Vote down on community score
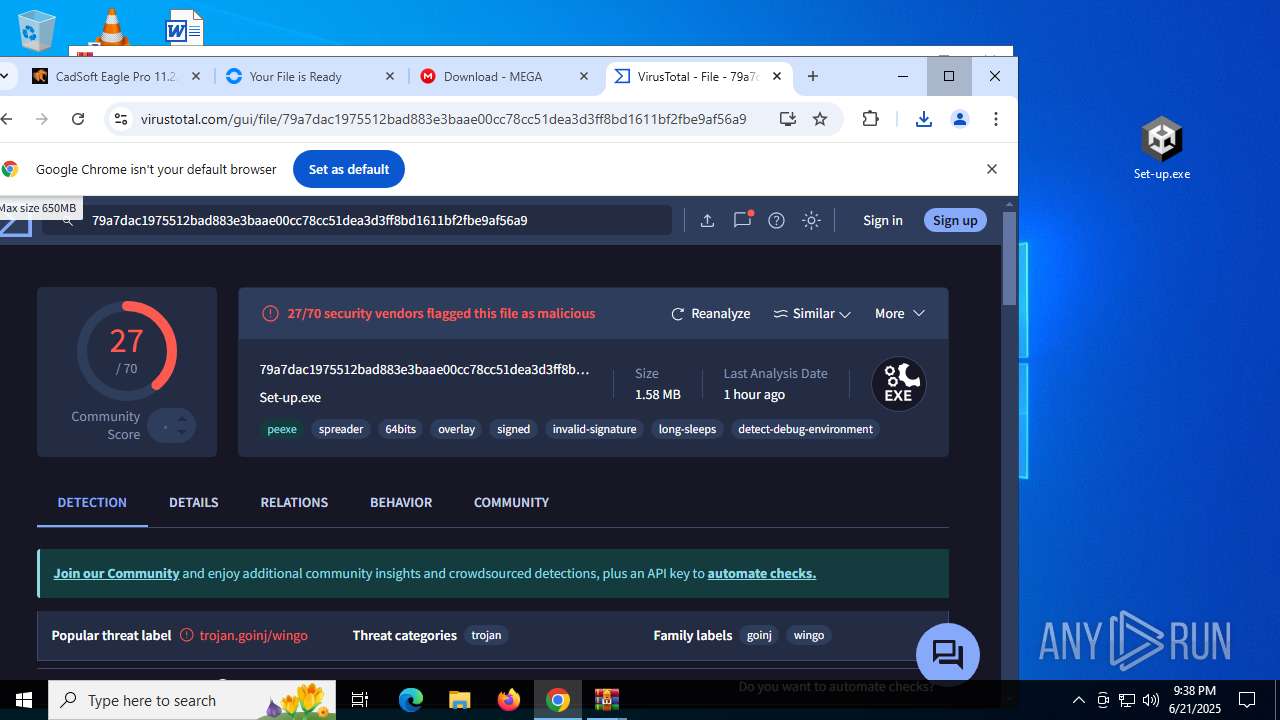The width and height of the screenshot is (1280, 720). click(182, 432)
